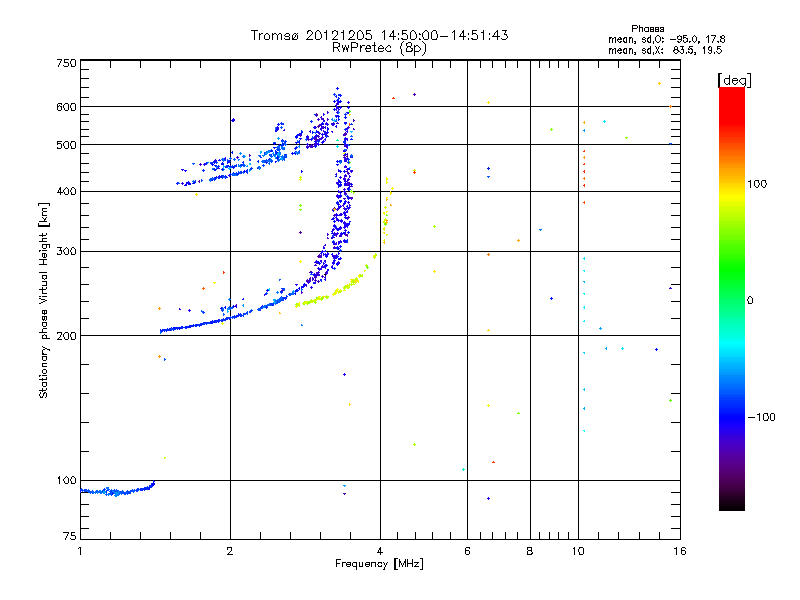The height and width of the screenshot is (600, 800).
Task: Click the x-axis tick label '16'
Action: tap(680, 551)
